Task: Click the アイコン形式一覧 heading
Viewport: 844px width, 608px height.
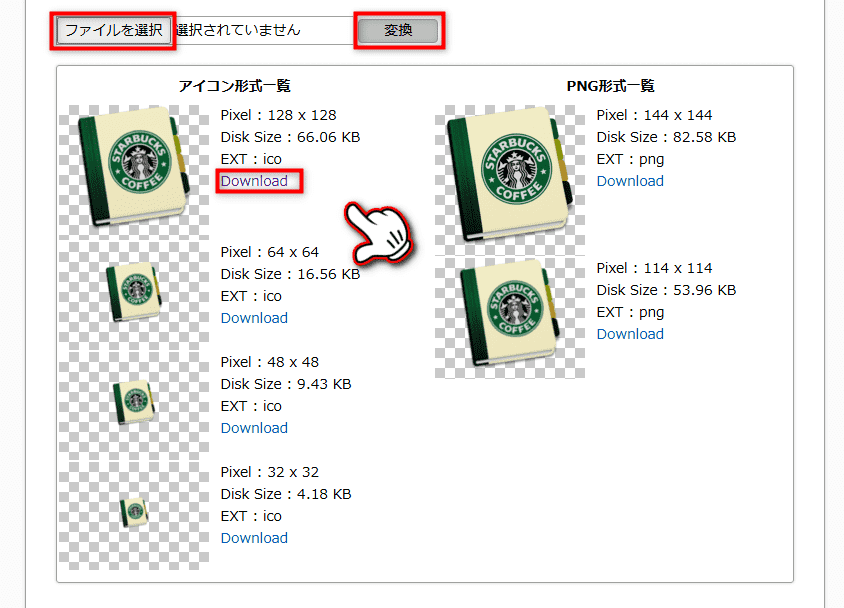Action: point(235,86)
